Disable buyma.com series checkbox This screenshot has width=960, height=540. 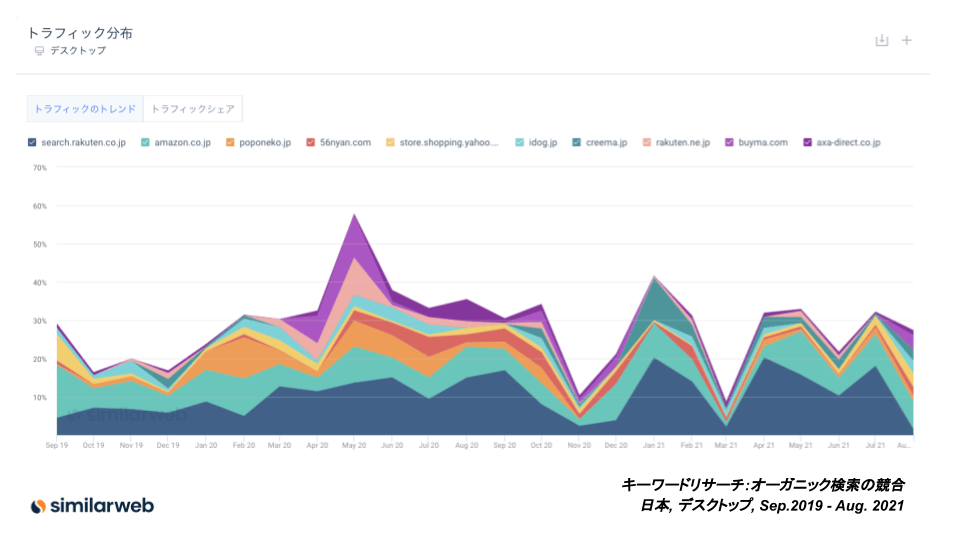730,143
